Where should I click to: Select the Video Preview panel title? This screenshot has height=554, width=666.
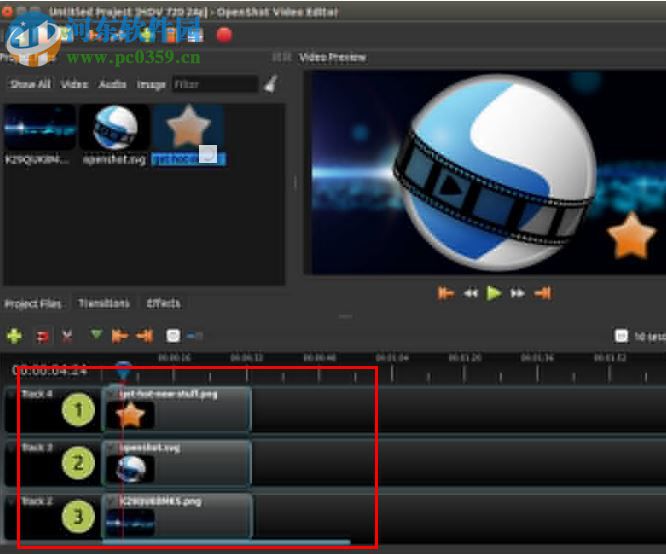click(x=332, y=57)
